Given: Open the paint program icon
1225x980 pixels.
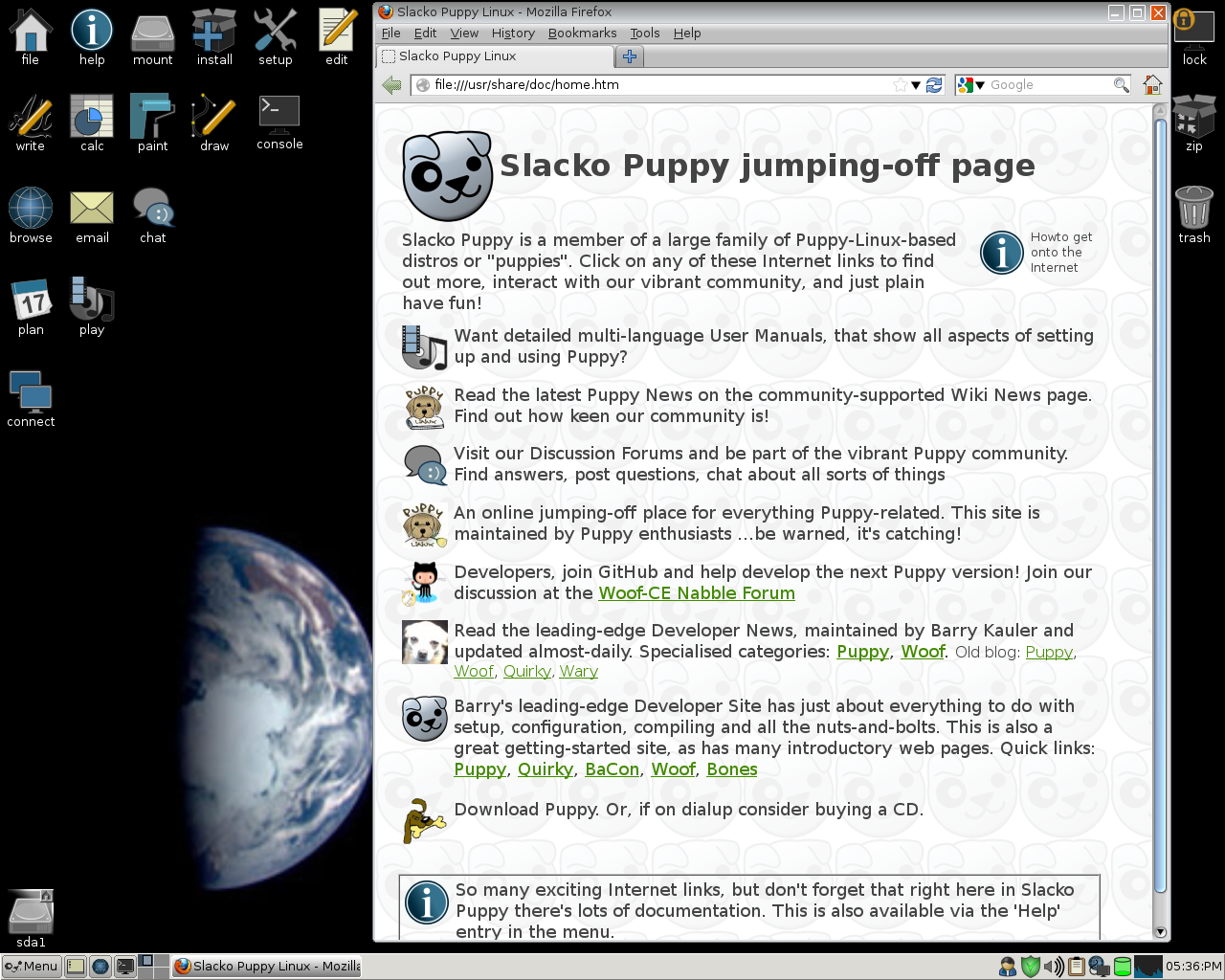Looking at the screenshot, I should [x=153, y=117].
